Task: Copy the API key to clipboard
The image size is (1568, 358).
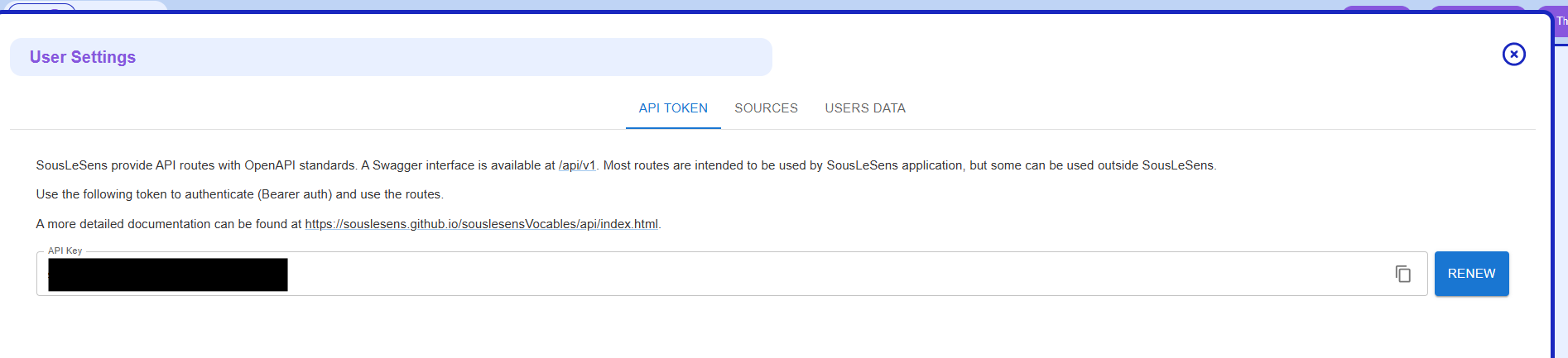Action: (x=1402, y=274)
